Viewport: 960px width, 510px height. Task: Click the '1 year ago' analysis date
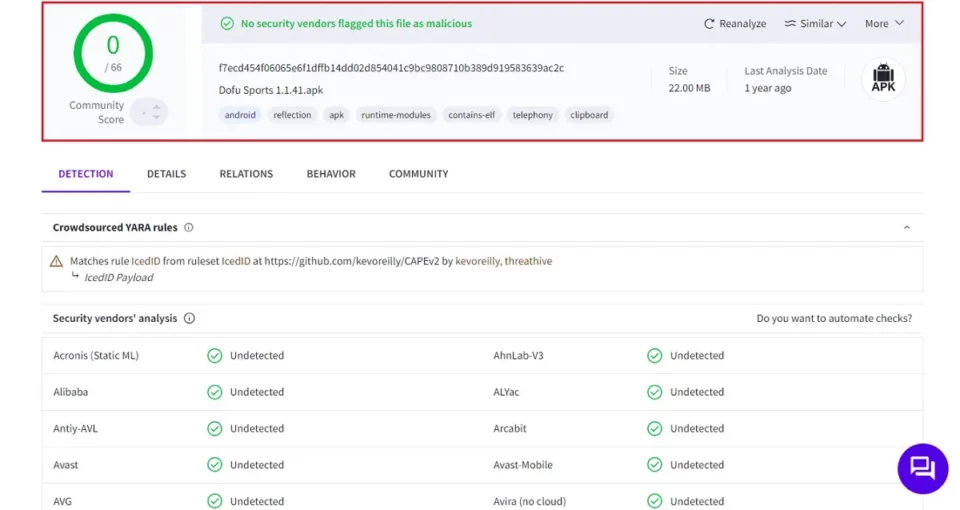(768, 88)
